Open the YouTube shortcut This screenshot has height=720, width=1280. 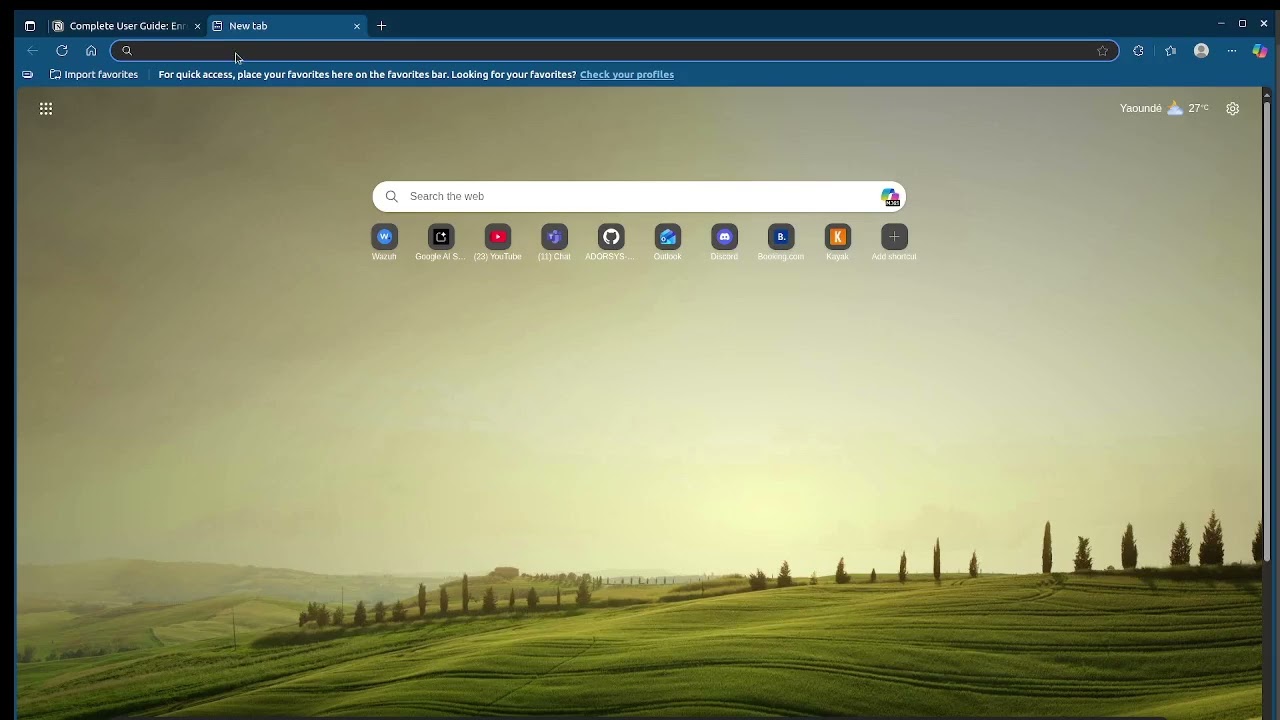click(x=498, y=243)
